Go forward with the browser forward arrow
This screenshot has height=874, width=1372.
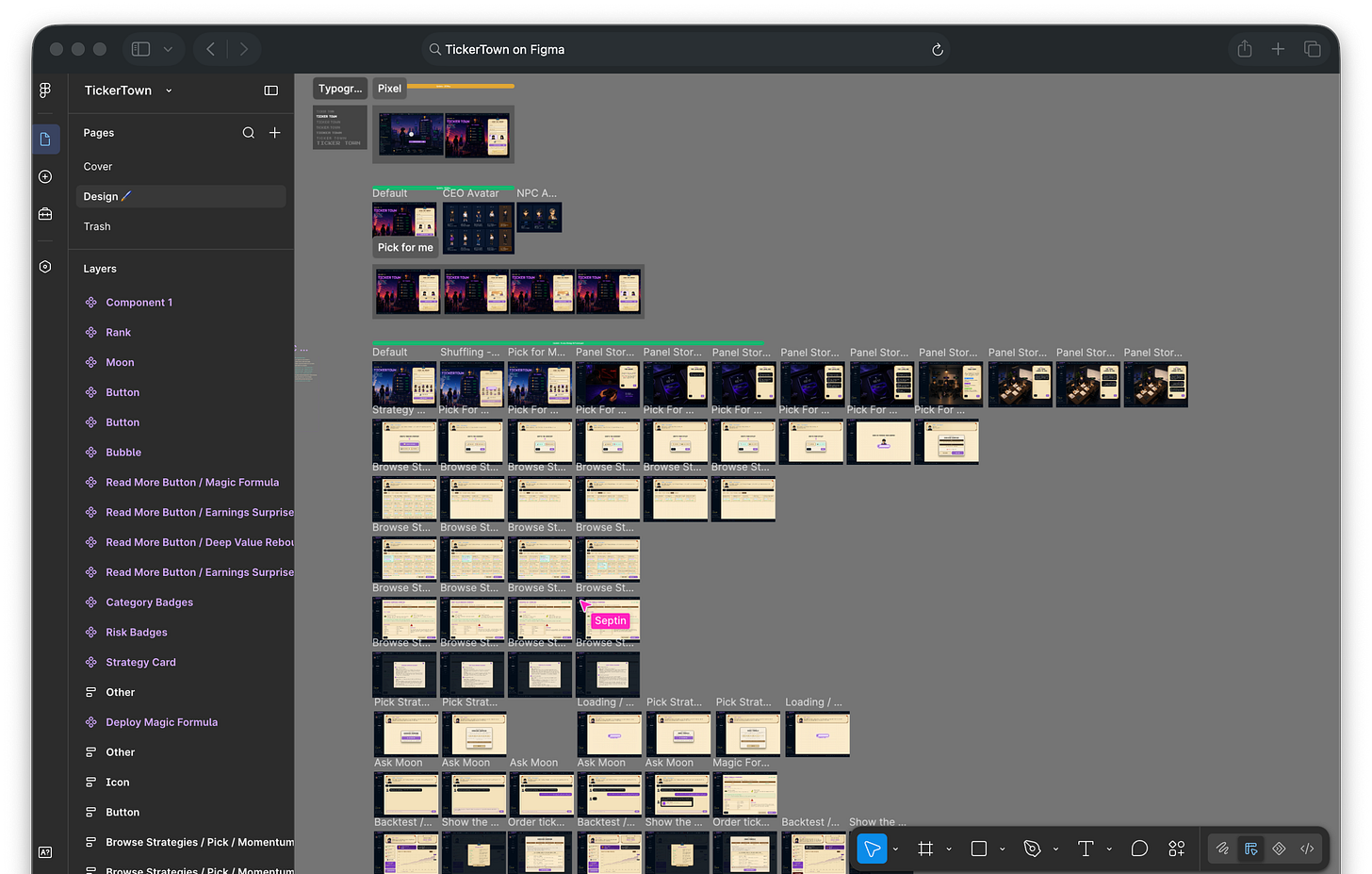(x=244, y=49)
